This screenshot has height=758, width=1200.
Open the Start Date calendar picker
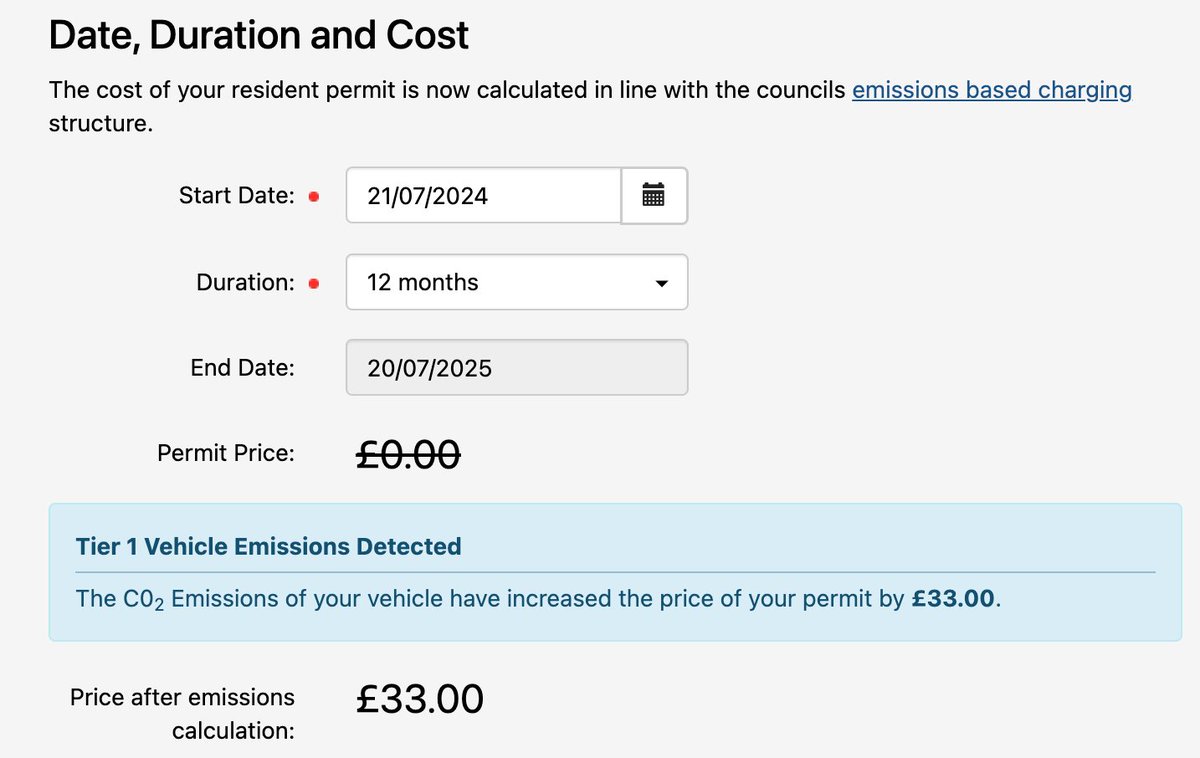tap(654, 195)
